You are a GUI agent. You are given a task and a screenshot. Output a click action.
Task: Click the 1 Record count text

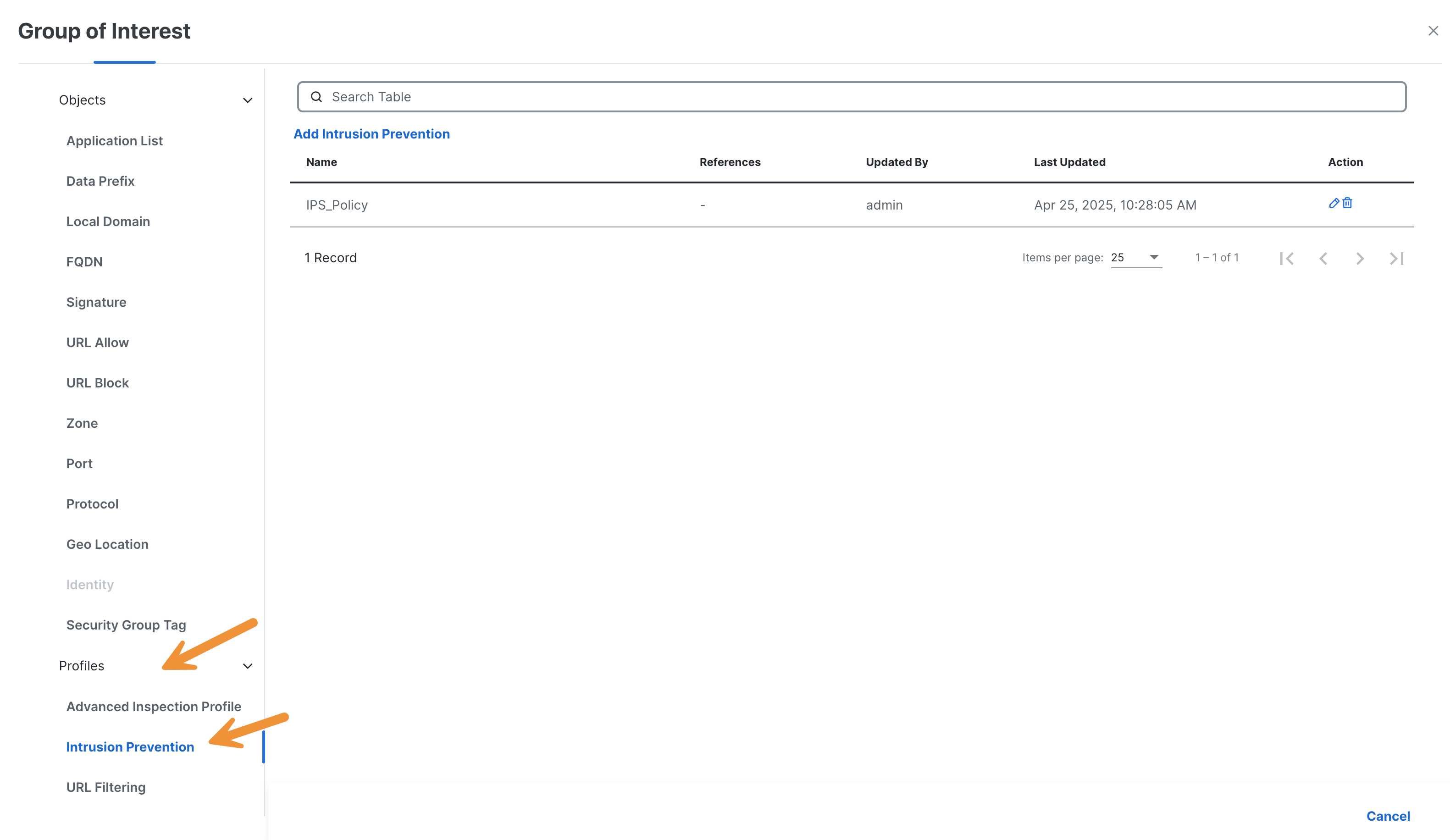pyautogui.click(x=331, y=258)
